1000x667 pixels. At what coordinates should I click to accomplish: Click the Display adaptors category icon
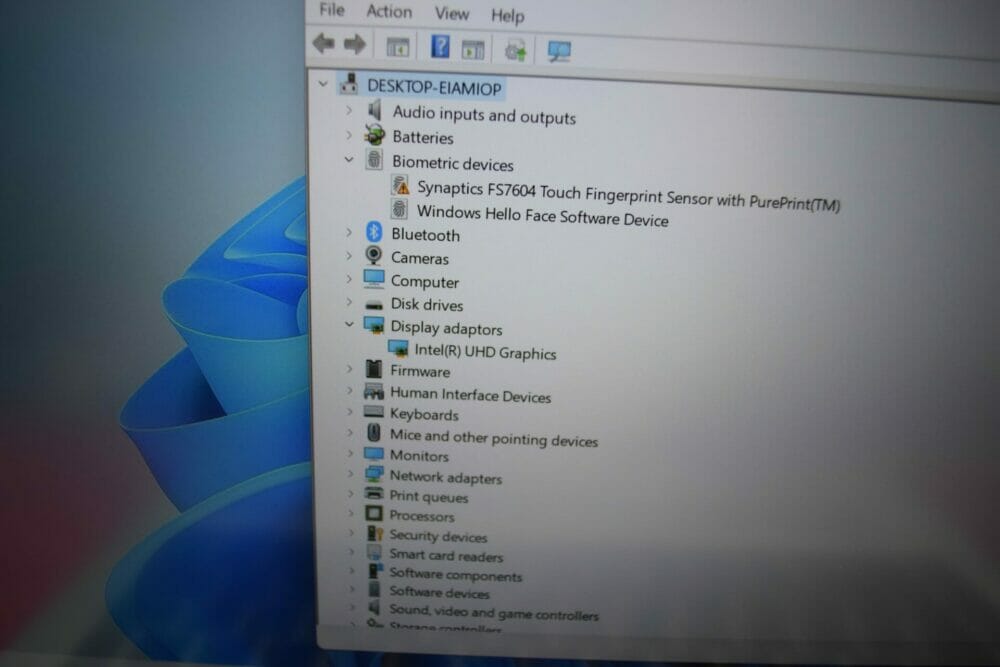[374, 325]
